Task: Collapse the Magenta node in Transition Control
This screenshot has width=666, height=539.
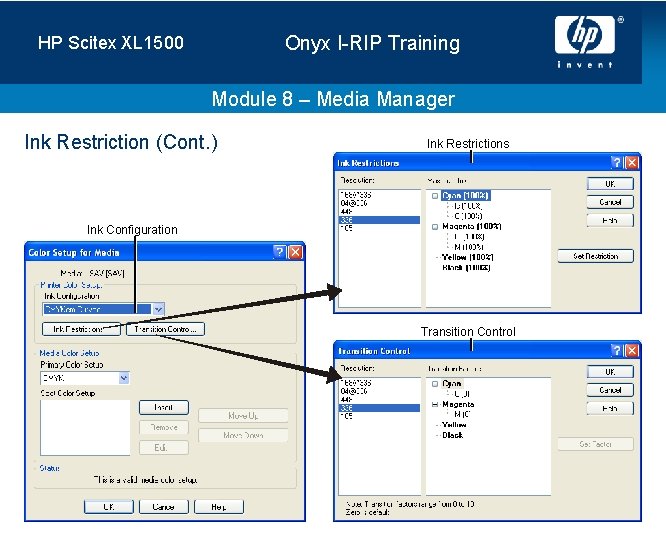Action: coord(435,405)
